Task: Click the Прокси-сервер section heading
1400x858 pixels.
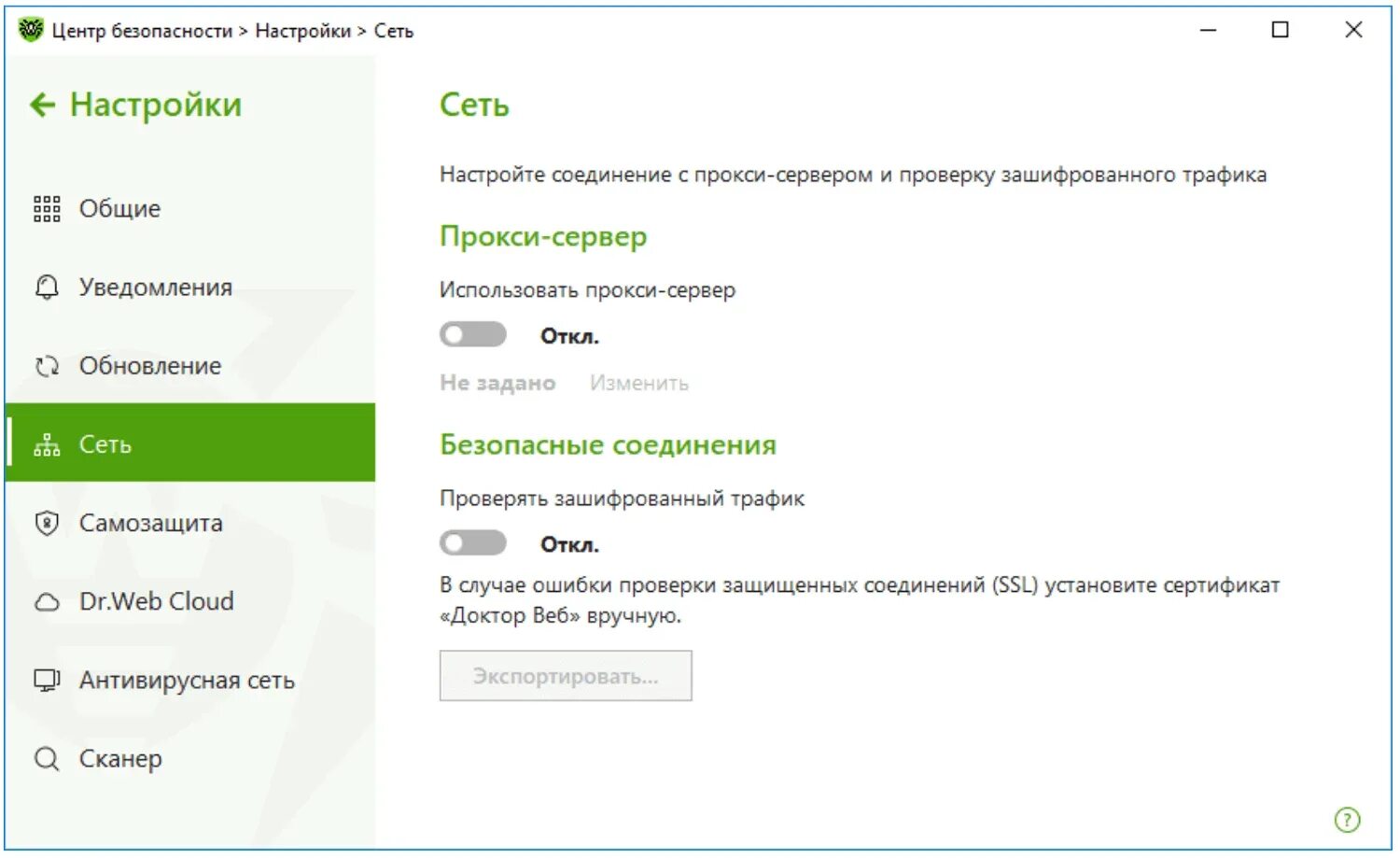Action: pos(543,237)
